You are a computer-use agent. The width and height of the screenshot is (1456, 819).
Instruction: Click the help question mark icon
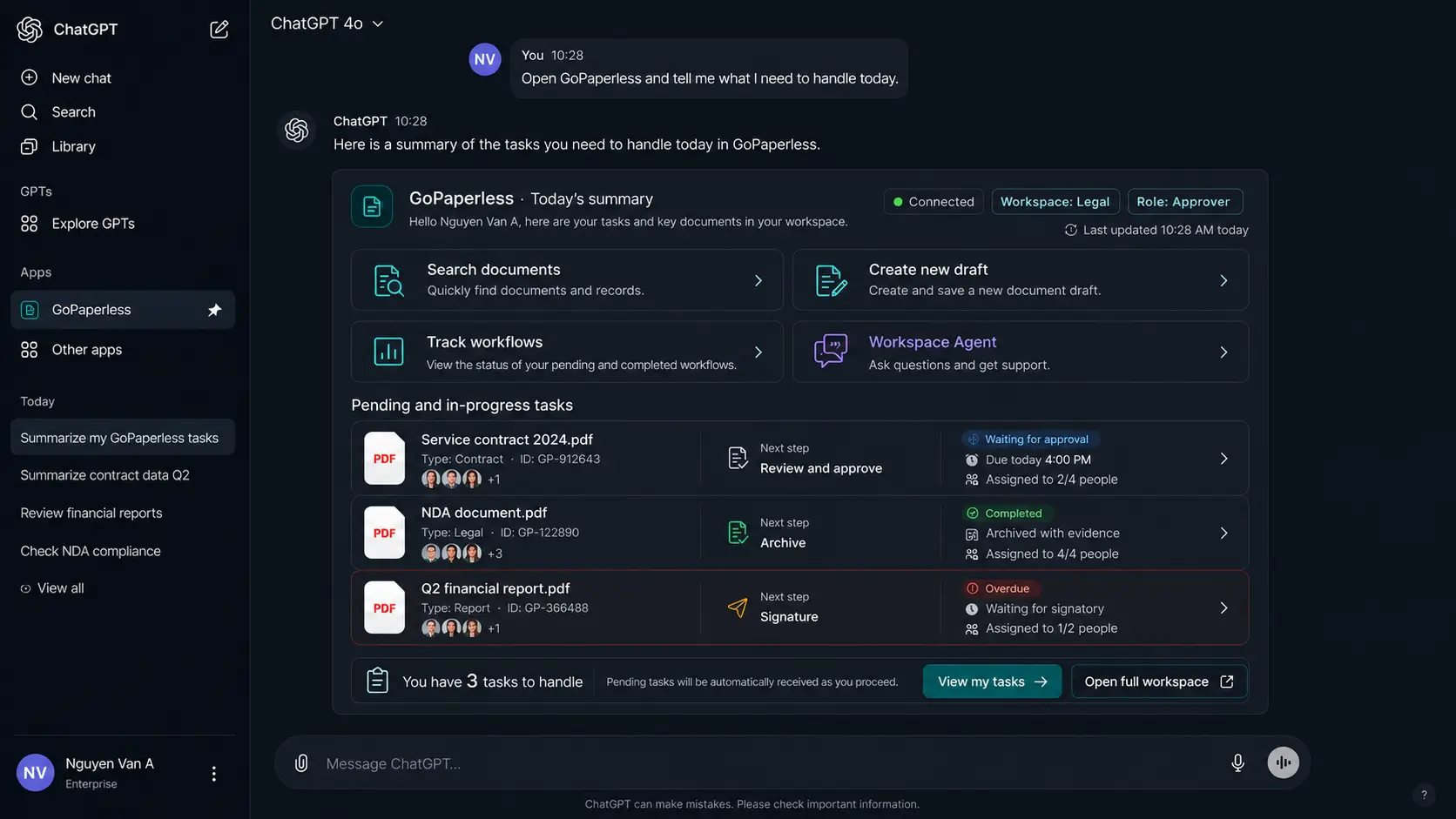pos(1424,794)
